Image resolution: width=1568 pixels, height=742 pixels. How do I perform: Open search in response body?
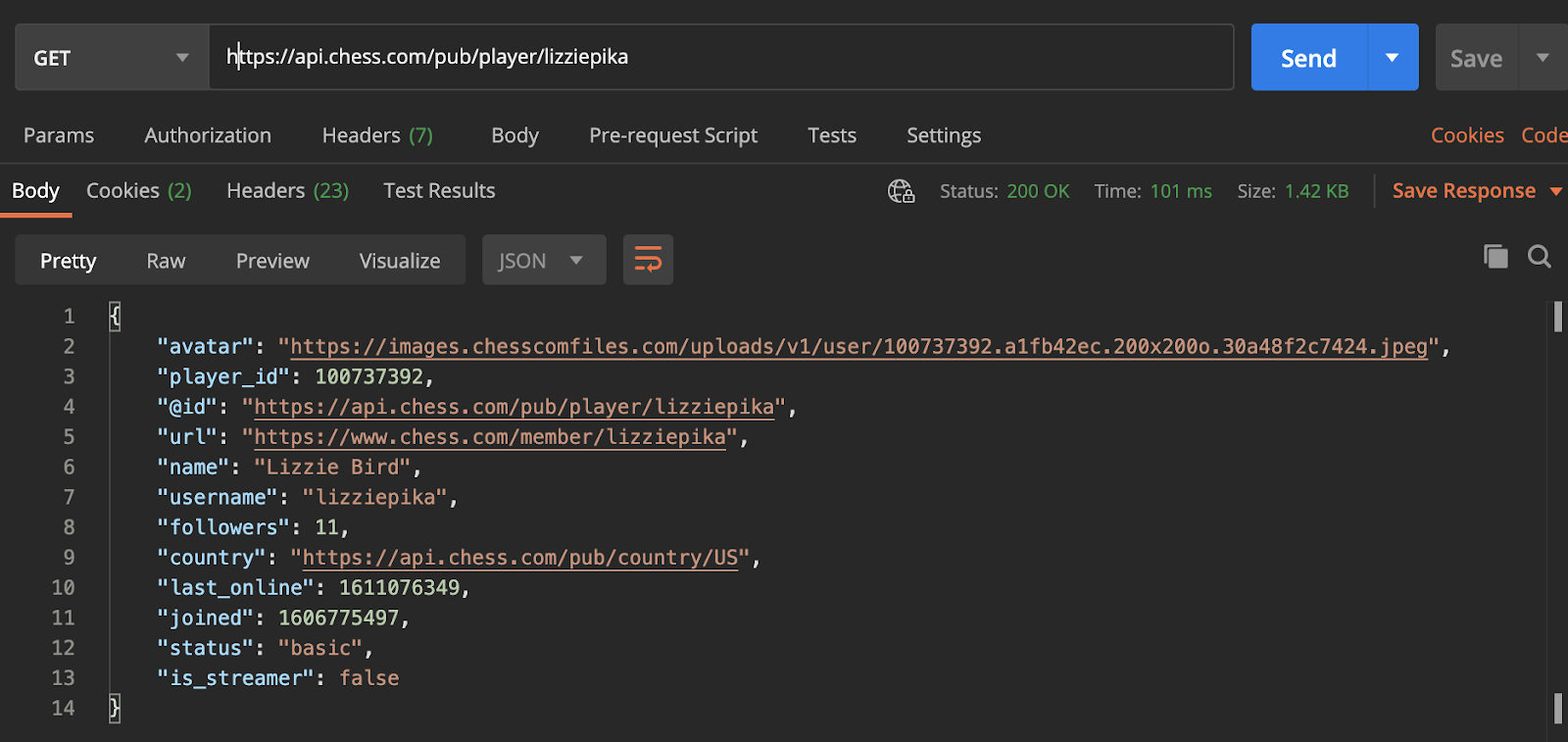(x=1540, y=257)
